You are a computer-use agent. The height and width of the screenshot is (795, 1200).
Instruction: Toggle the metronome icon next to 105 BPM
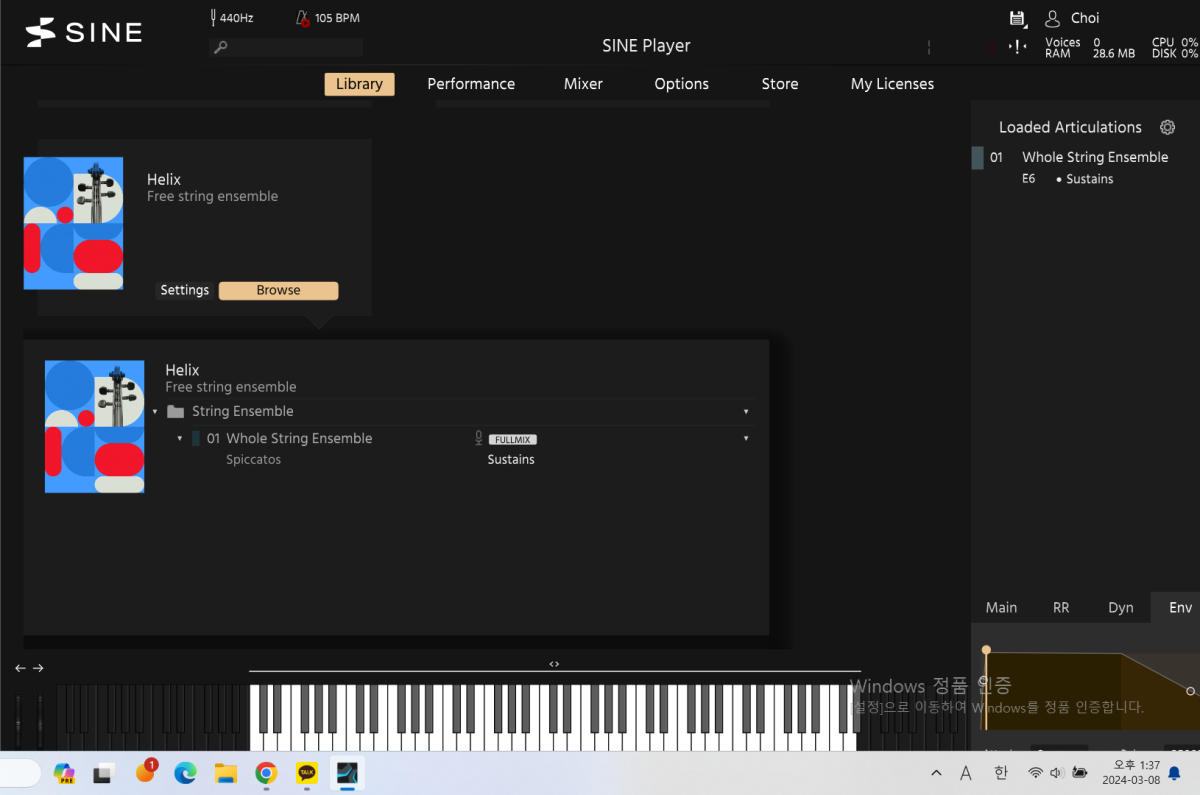click(x=302, y=18)
